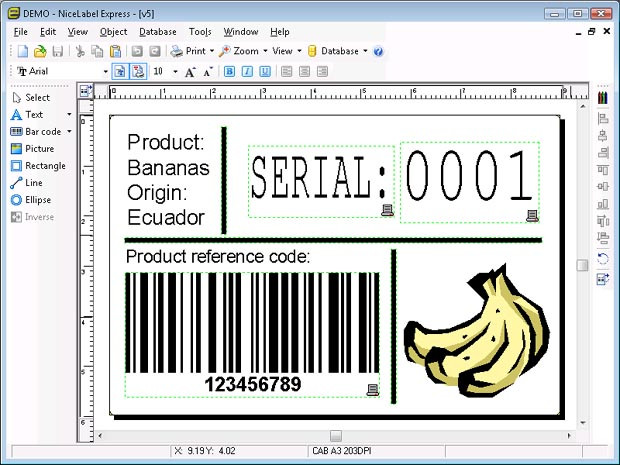Screen dimensions: 620x465
Task: Choose the Line tool
Action: point(26,183)
